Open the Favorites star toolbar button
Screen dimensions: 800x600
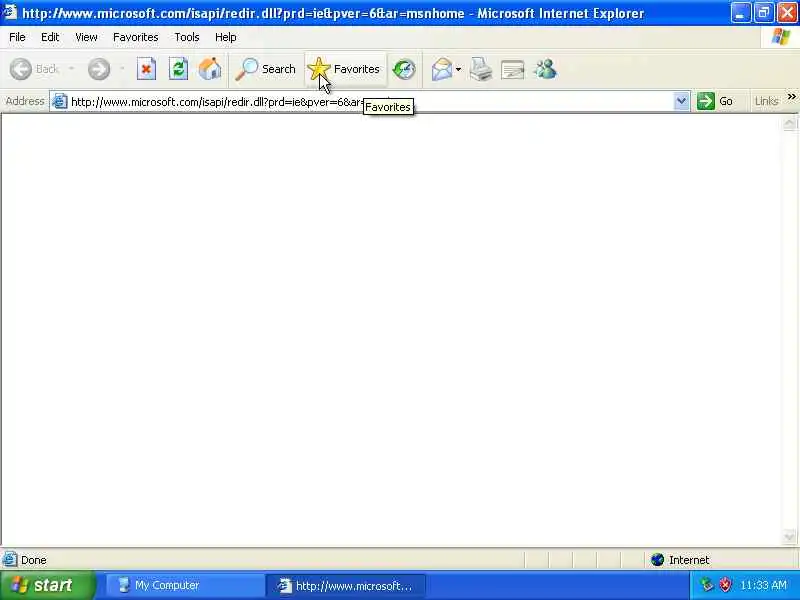tap(345, 69)
